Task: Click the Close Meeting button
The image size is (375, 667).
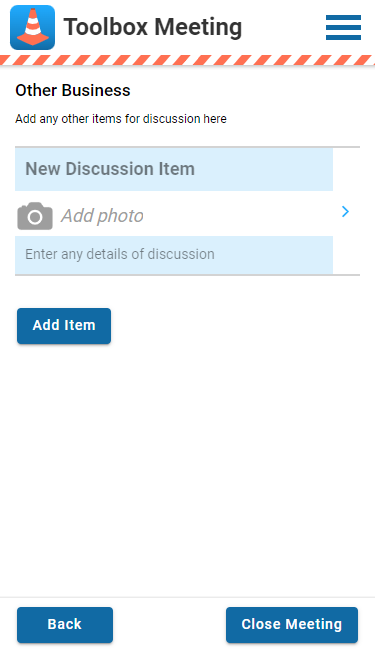Action: click(x=292, y=624)
